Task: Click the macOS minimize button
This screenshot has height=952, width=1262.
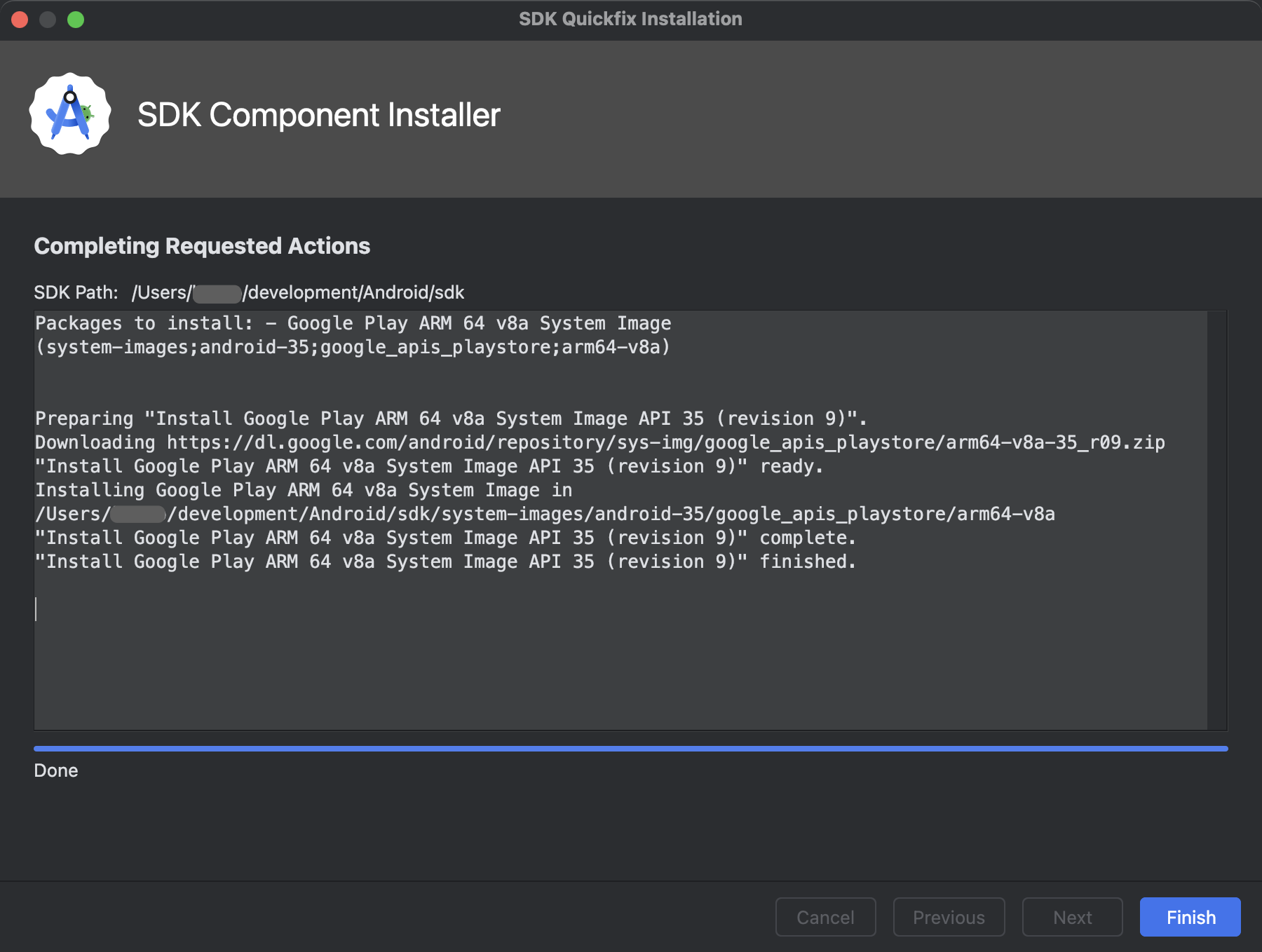Action: [x=48, y=20]
